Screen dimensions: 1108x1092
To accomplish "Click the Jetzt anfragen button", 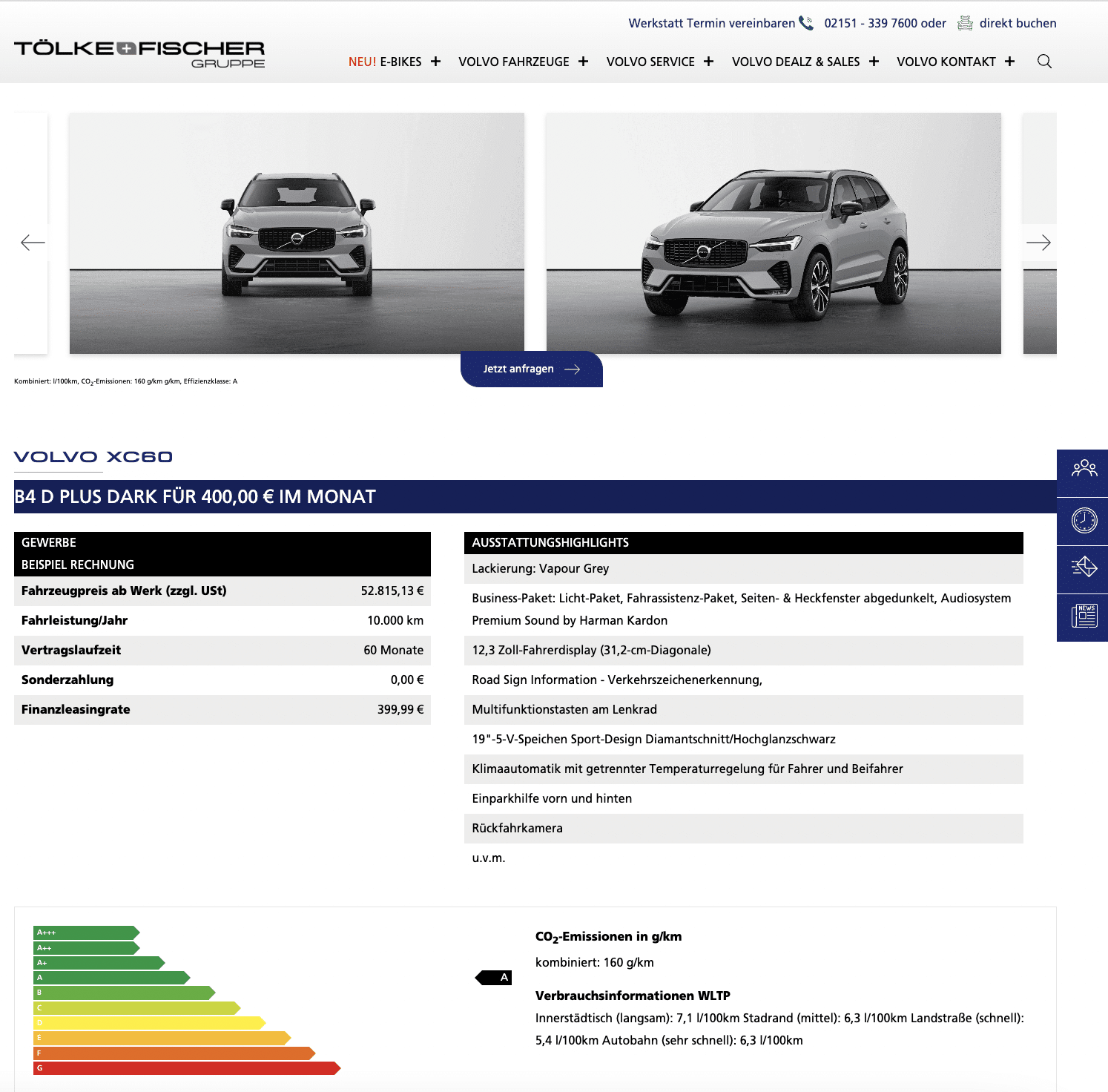I will (x=532, y=369).
